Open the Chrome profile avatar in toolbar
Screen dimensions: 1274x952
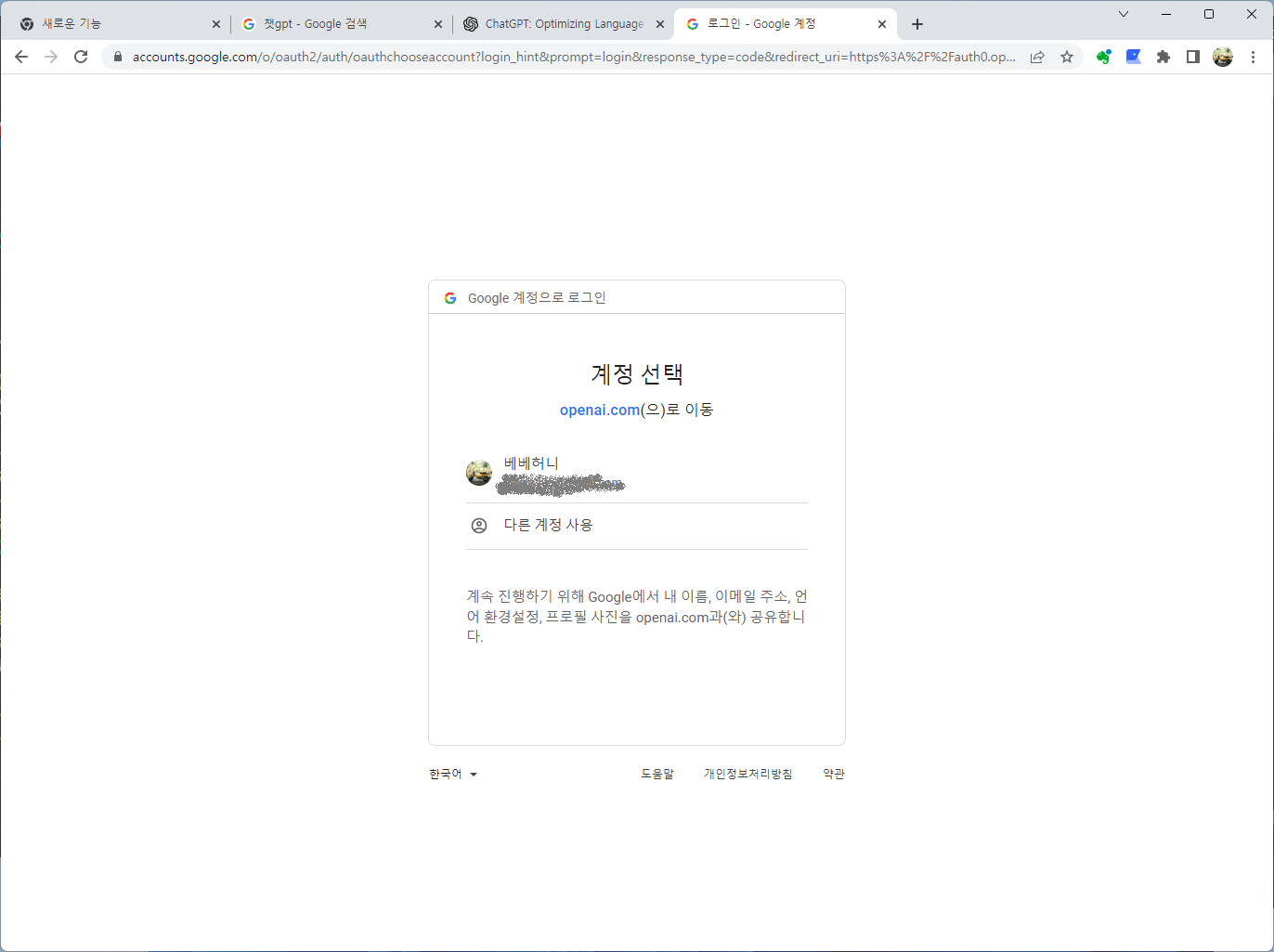coord(1223,57)
